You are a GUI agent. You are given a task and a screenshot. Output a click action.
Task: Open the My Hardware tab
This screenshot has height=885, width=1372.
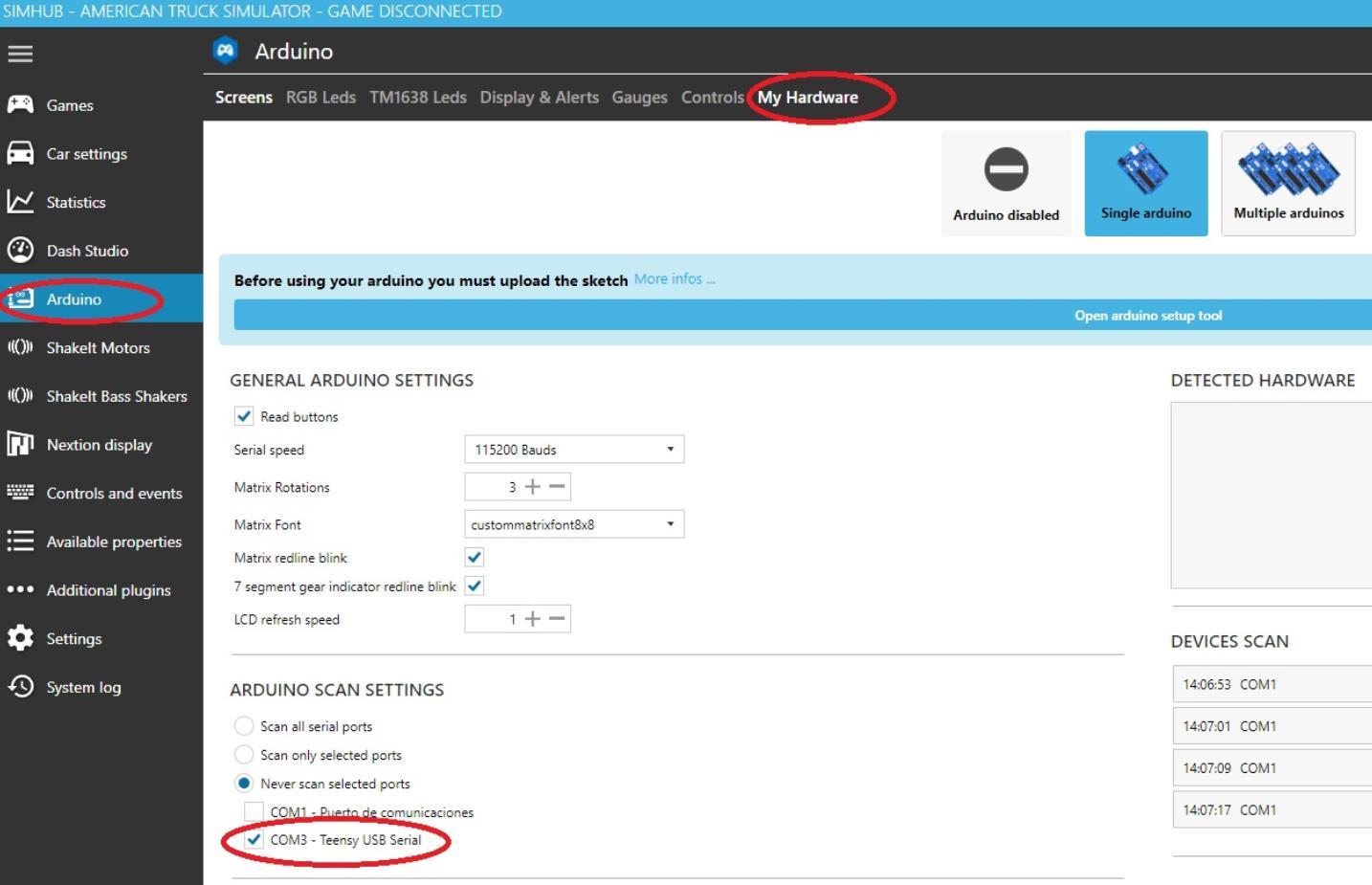(x=808, y=98)
